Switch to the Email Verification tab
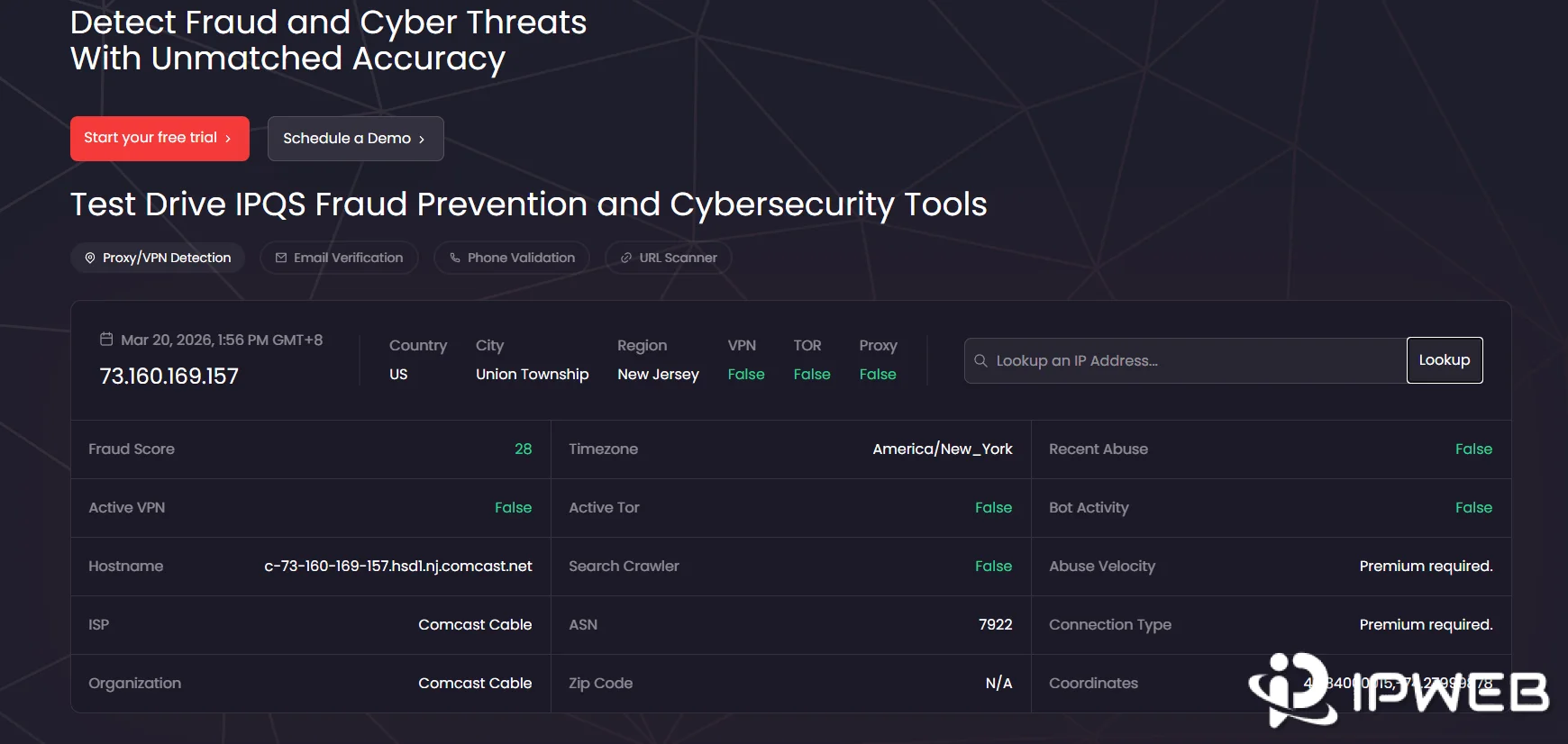 click(339, 258)
